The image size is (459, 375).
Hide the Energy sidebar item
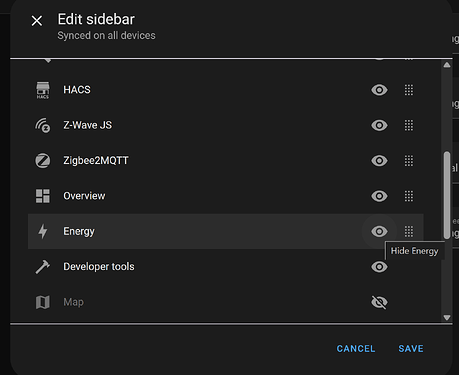(379, 231)
